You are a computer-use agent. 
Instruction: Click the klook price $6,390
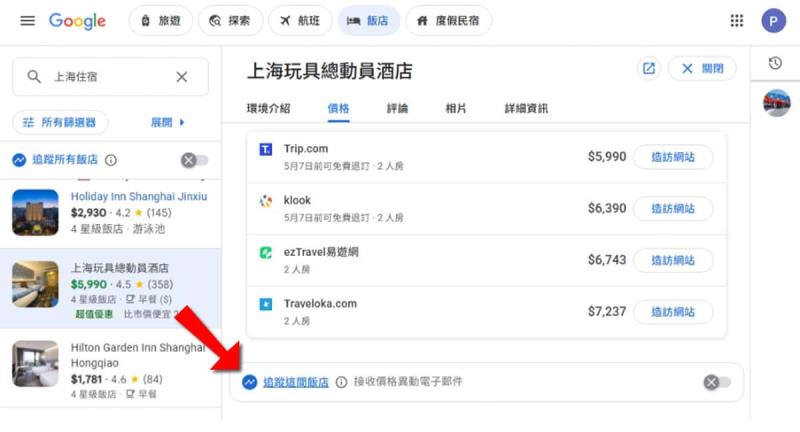pyautogui.click(x=607, y=208)
